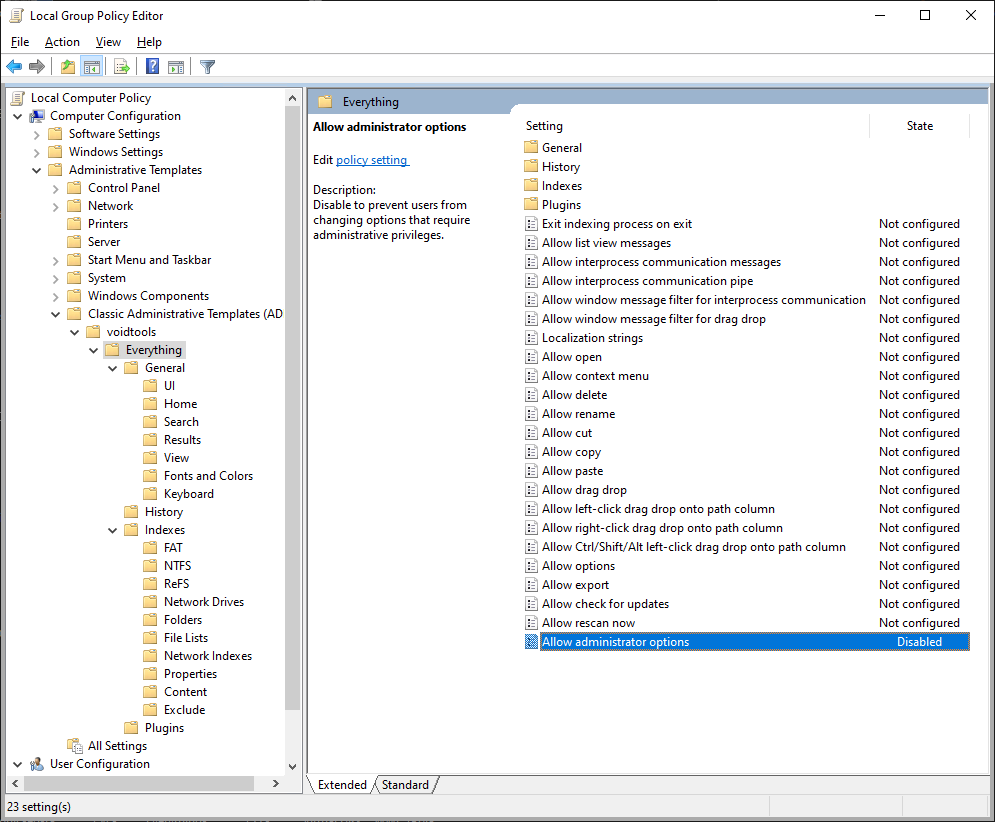Expand the Software Settings node

[x=36, y=135]
